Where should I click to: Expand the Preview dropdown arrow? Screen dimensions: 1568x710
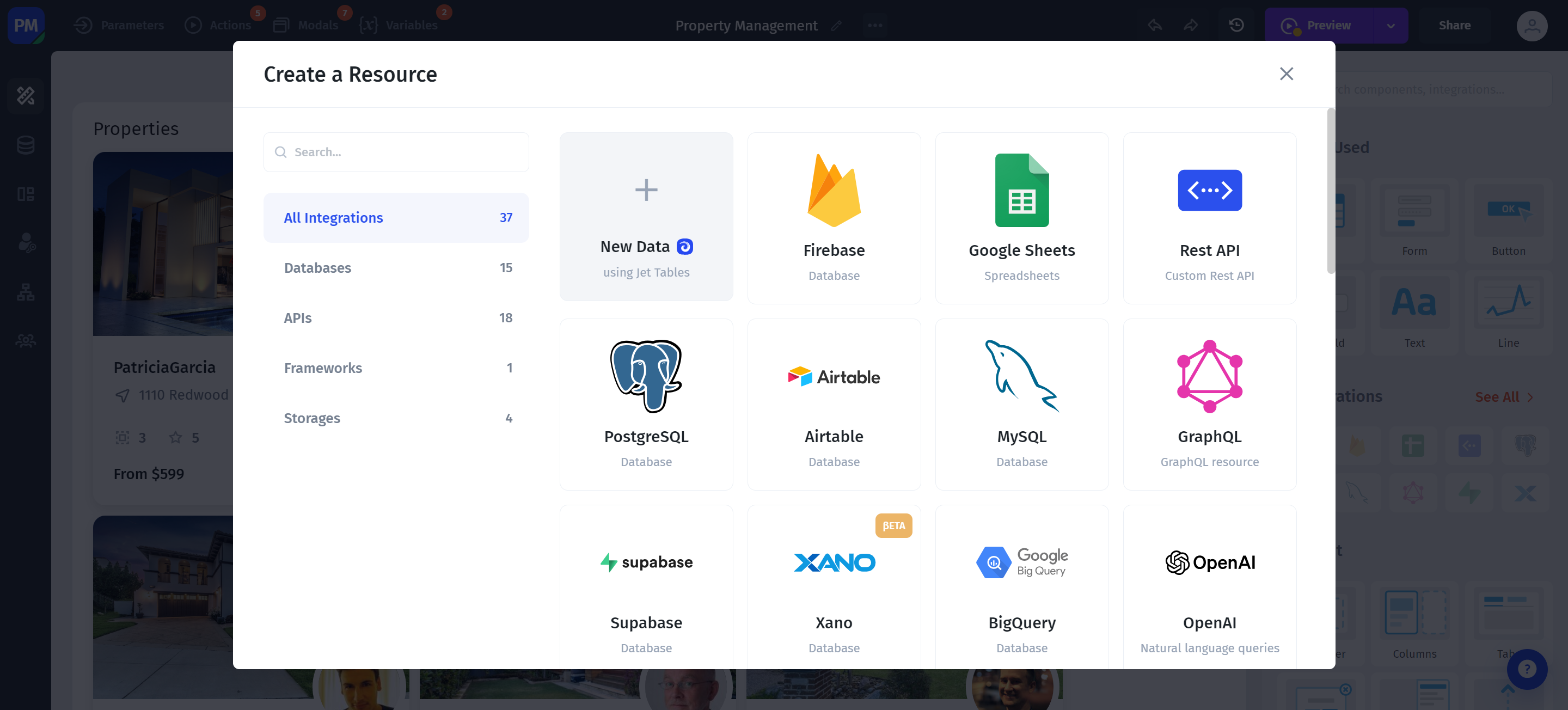(x=1391, y=26)
